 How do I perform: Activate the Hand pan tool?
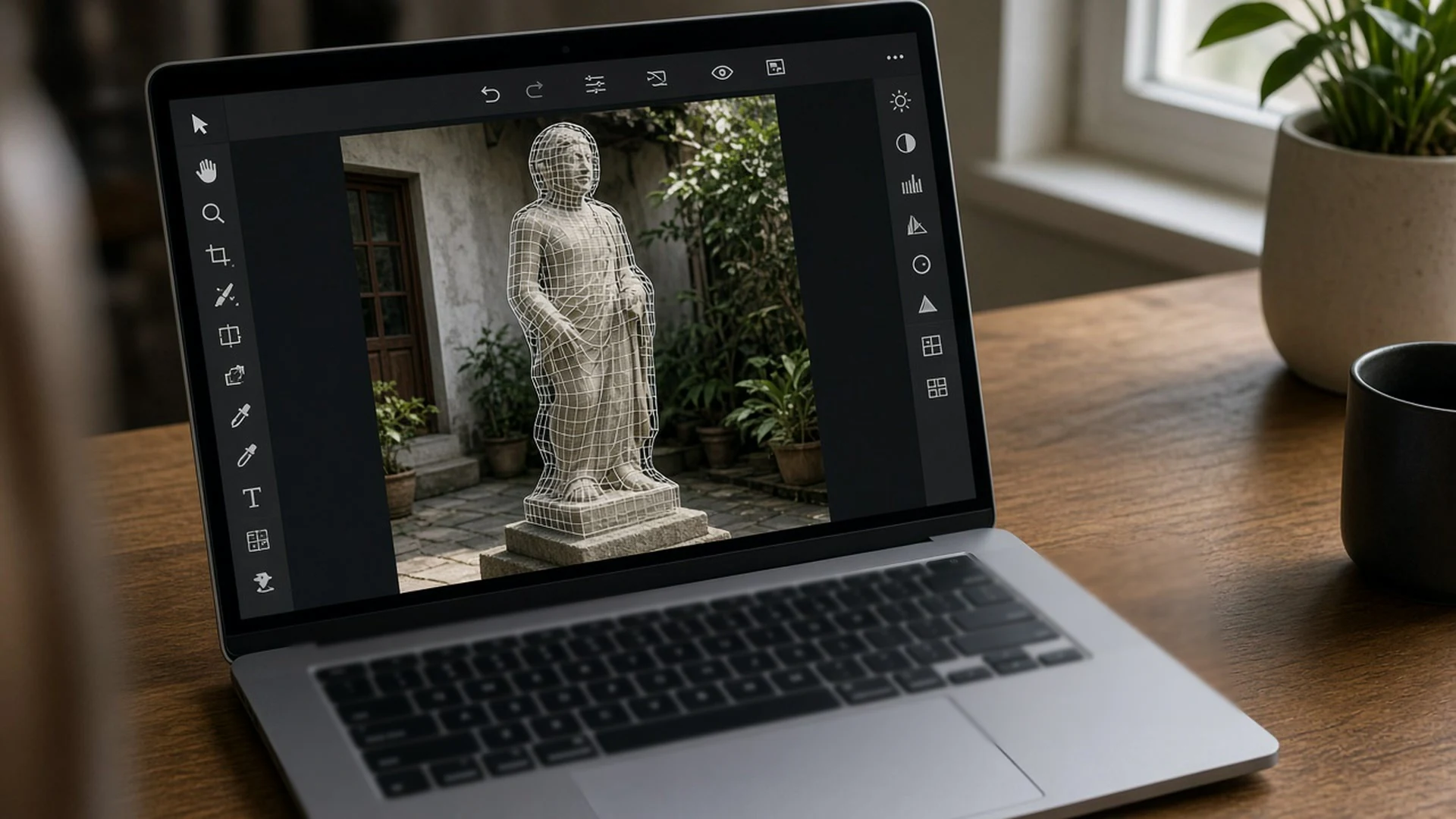pos(206,171)
